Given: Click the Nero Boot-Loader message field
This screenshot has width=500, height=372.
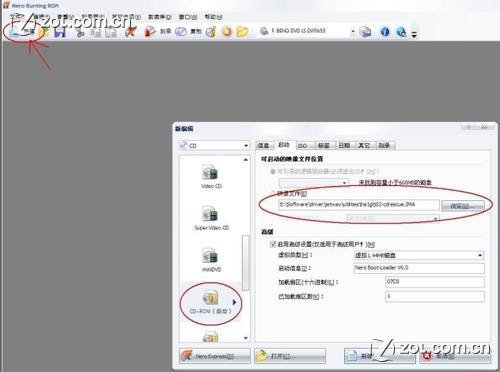Looking at the screenshot, I should pyautogui.click(x=419, y=268).
